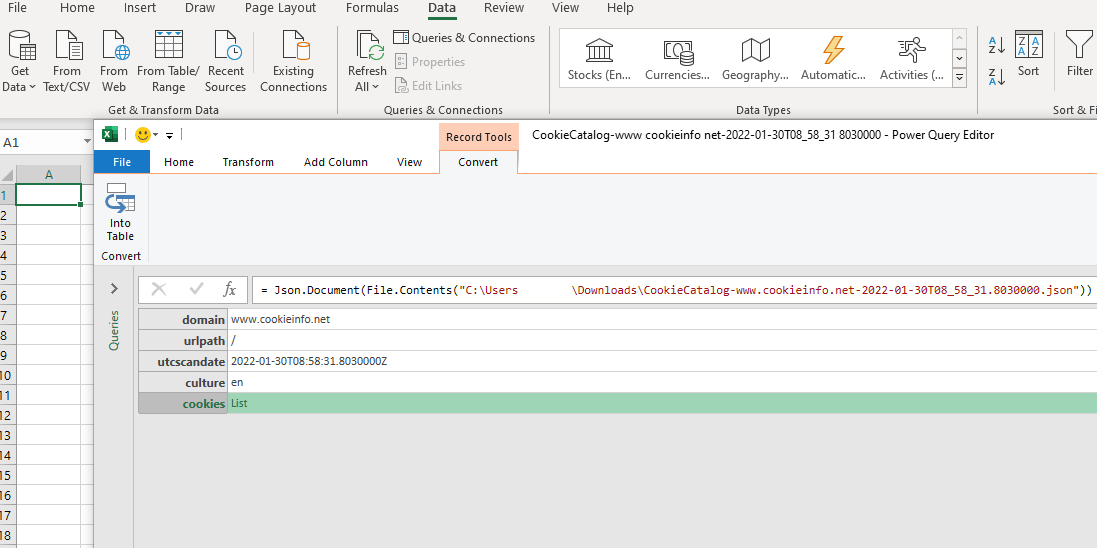Import data From Text/CSV
Viewport: 1097px width, 548px height.
pos(66,62)
